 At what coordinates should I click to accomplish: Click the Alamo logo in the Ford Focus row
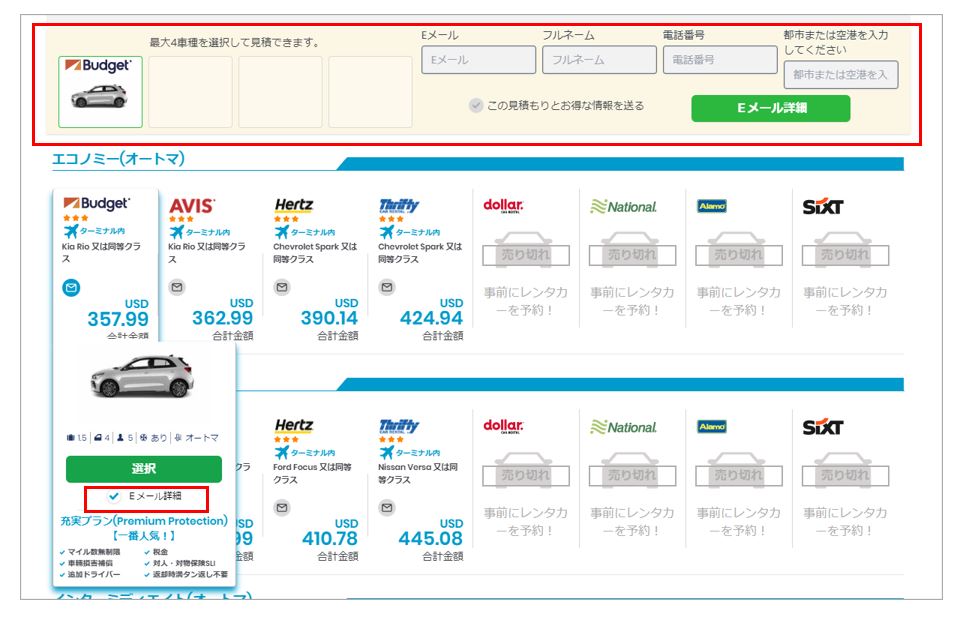pos(712,427)
